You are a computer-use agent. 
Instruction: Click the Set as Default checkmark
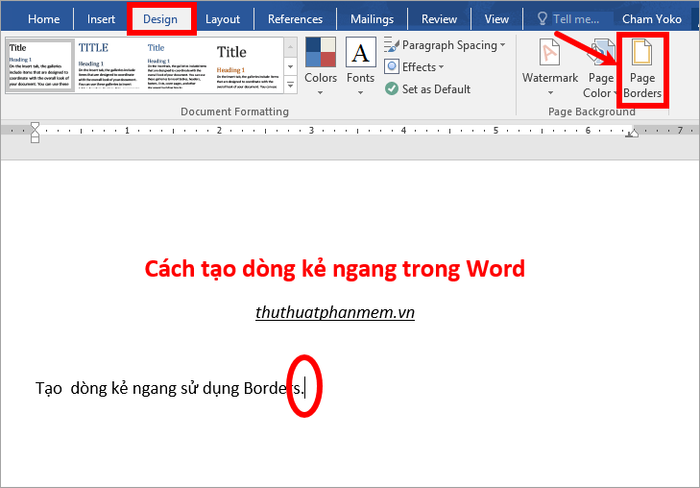(393, 89)
